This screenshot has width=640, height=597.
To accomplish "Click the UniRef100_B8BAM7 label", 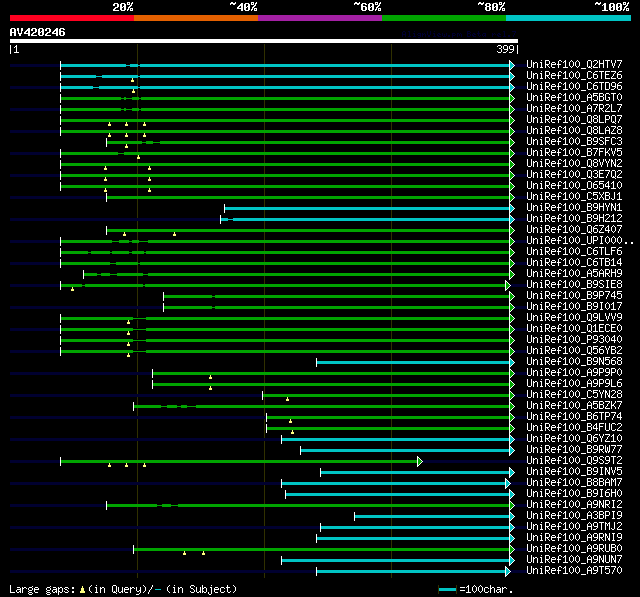I will click(x=574, y=483).
